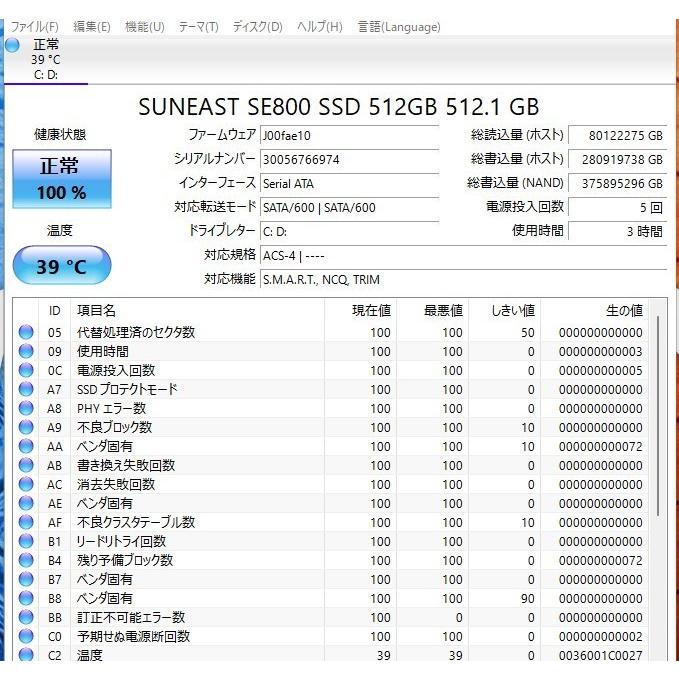Click the power on hours value 3 時間
Viewport: 679px width, 679px height.
coord(618,232)
